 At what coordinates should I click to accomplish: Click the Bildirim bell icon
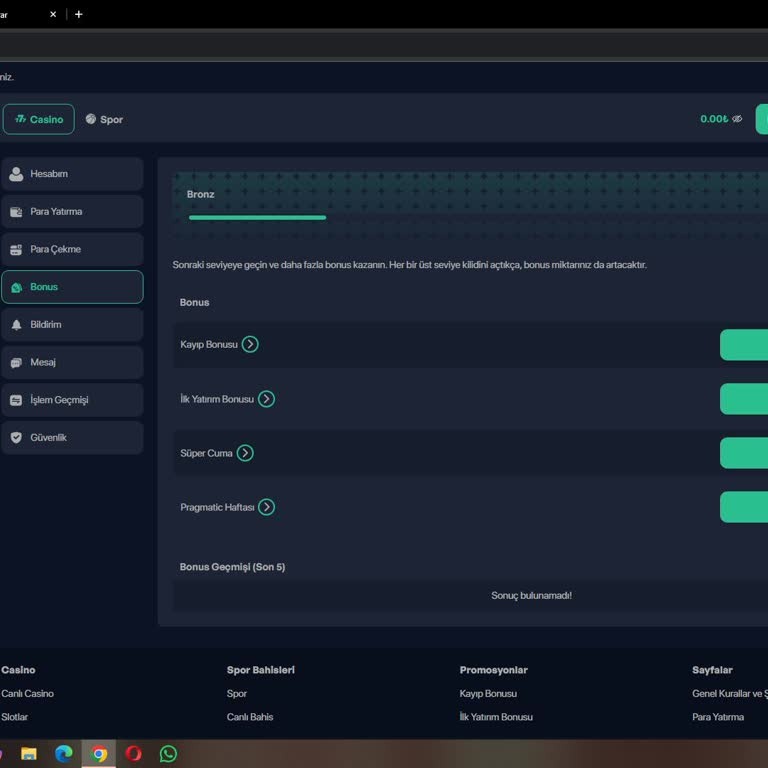(x=16, y=325)
